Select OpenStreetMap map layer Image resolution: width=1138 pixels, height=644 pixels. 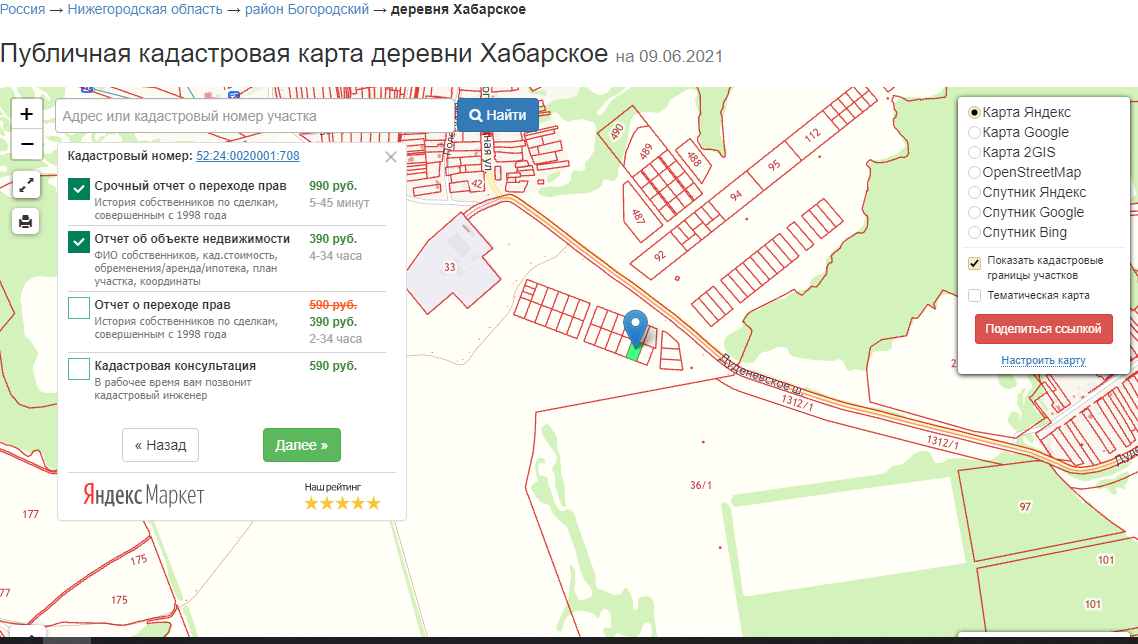point(975,172)
